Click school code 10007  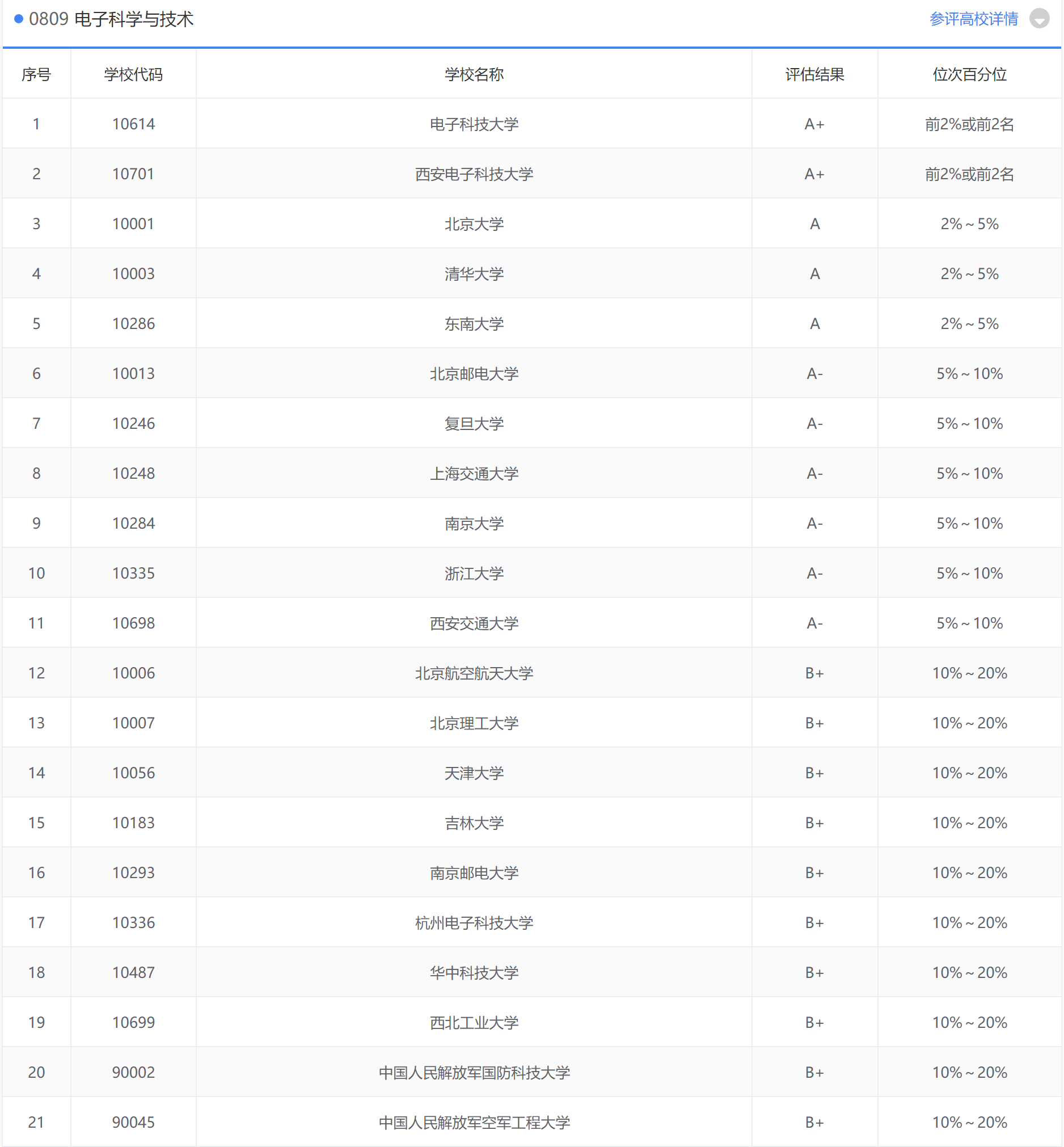(x=134, y=723)
